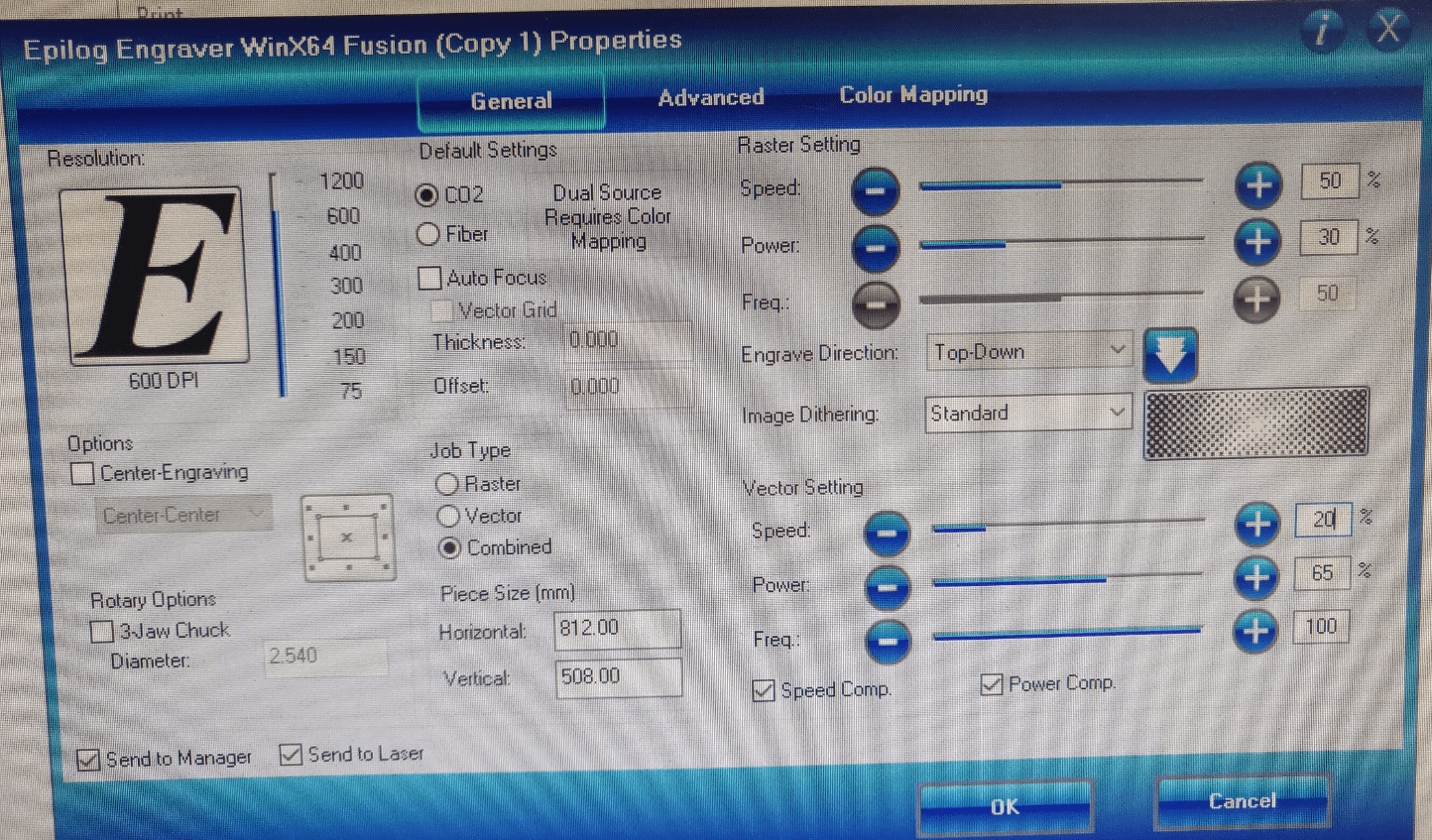The height and width of the screenshot is (840, 1432).
Task: Click the Raster Freq value field
Action: coord(1327,294)
